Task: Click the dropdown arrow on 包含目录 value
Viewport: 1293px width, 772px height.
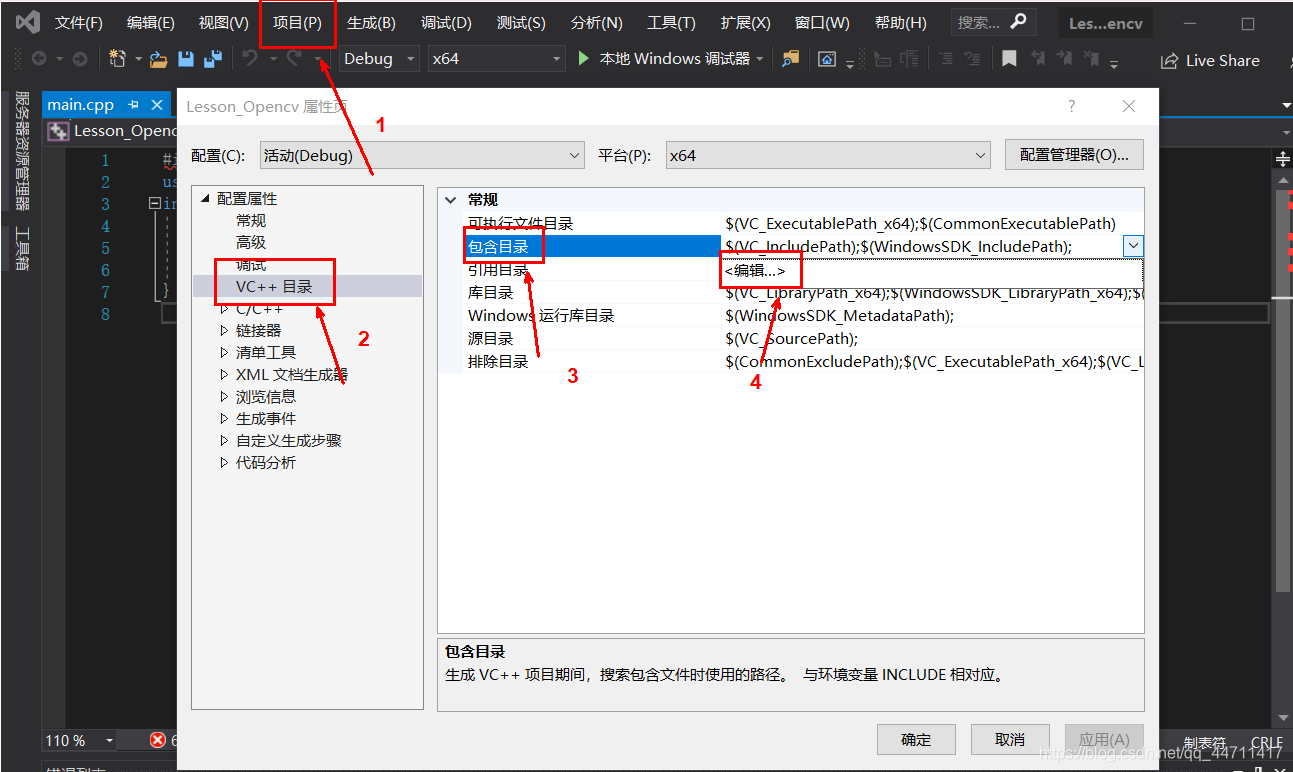Action: [x=1133, y=246]
